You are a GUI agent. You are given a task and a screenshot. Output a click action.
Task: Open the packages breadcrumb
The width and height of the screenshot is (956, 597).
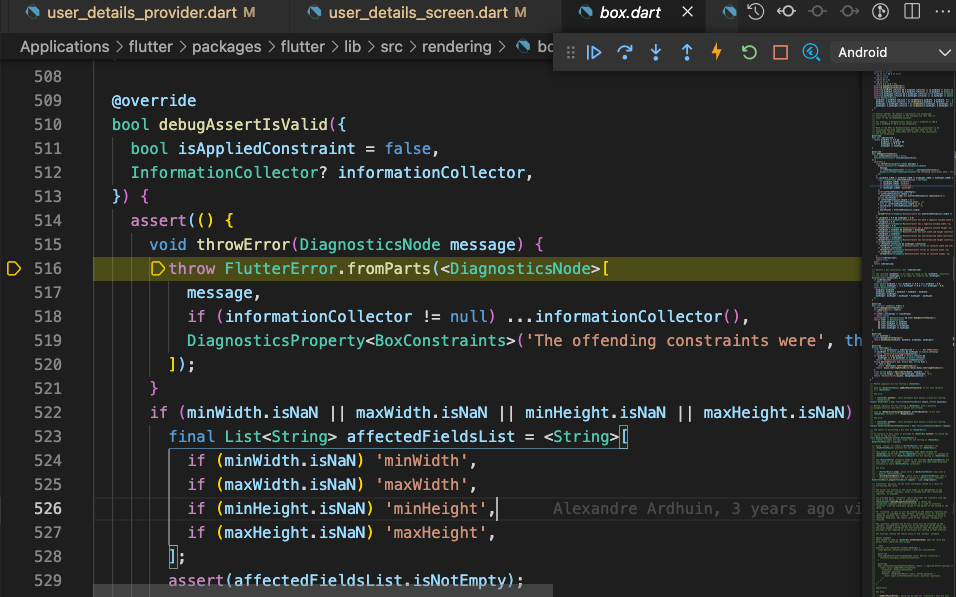click(x=226, y=47)
